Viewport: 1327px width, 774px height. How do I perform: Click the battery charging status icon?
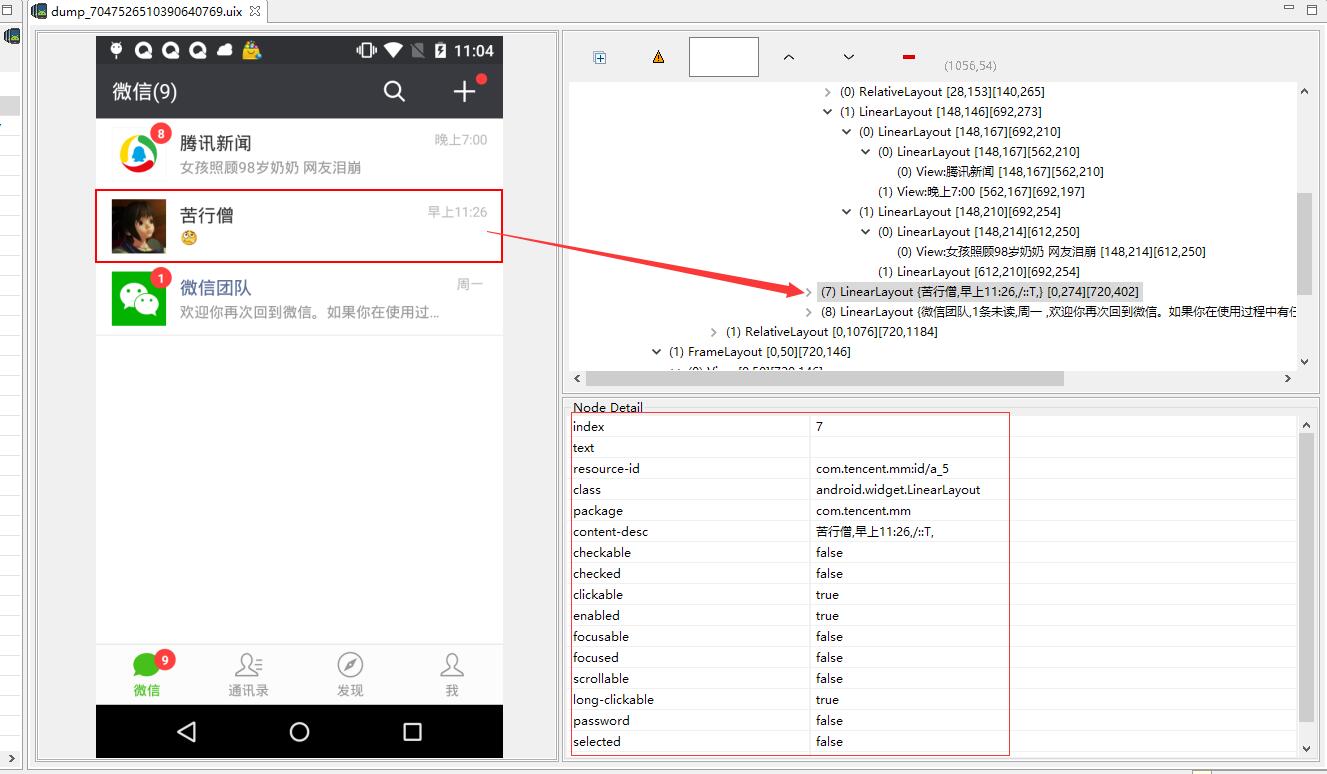(x=441, y=50)
